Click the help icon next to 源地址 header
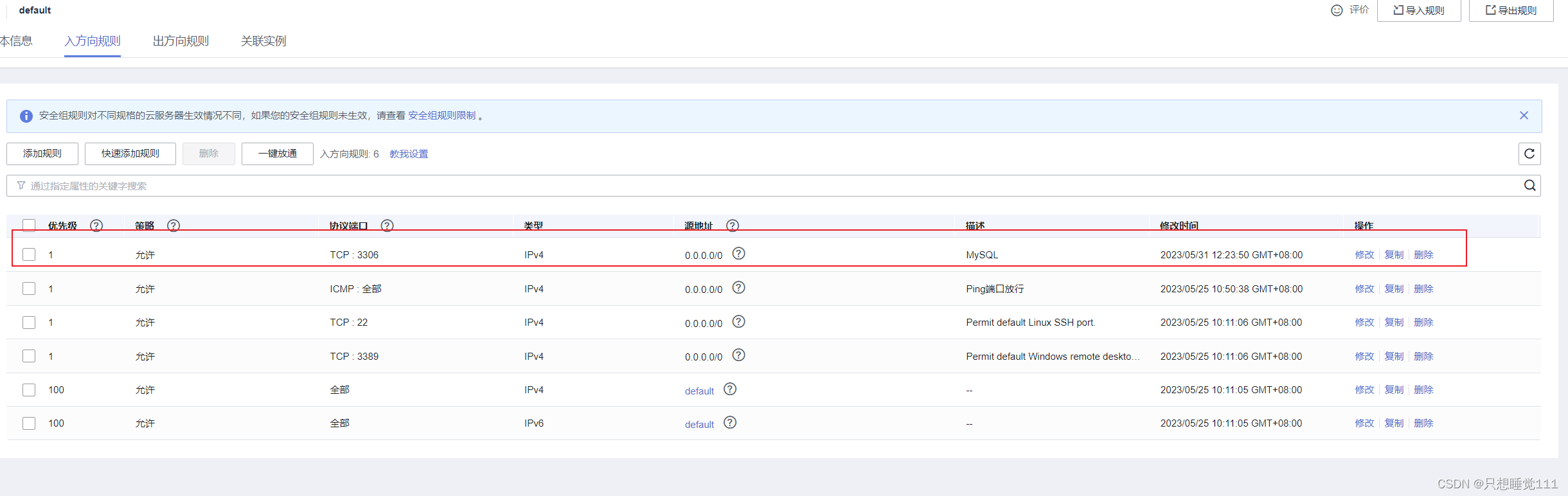 click(x=733, y=226)
